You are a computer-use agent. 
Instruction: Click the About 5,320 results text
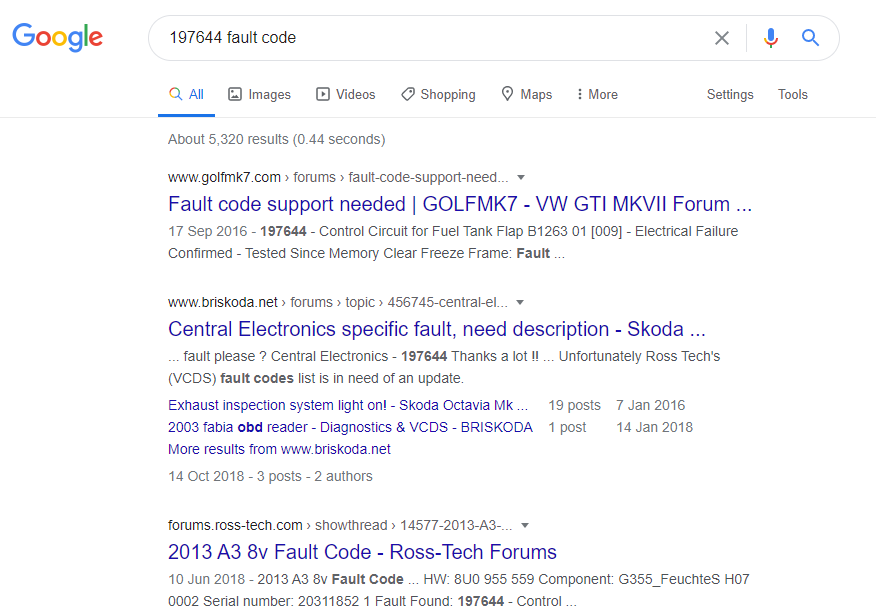click(277, 139)
